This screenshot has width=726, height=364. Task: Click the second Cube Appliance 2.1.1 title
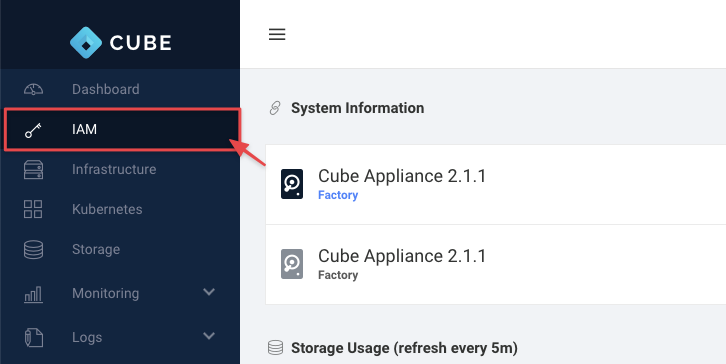tap(402, 256)
